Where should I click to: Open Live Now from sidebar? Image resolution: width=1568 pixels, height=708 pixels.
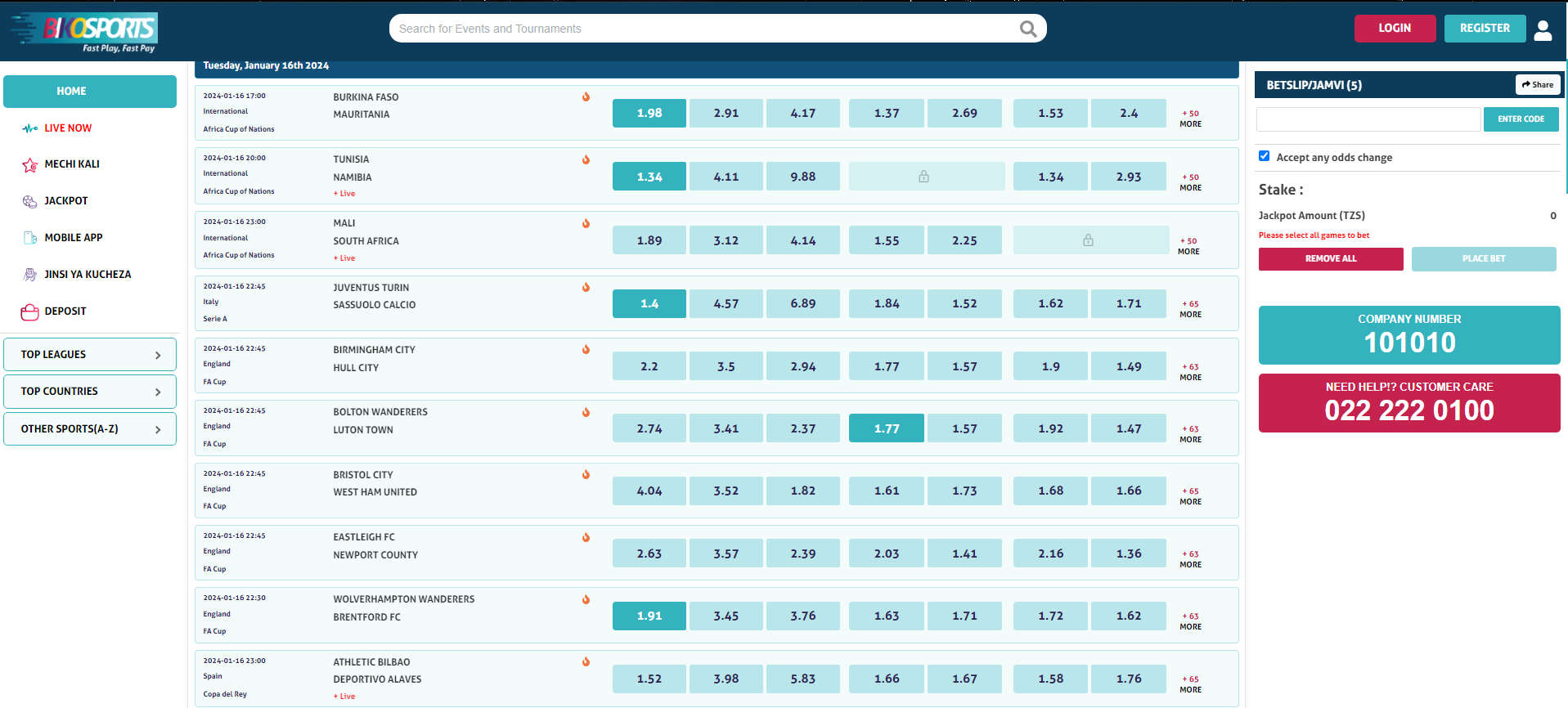click(68, 128)
